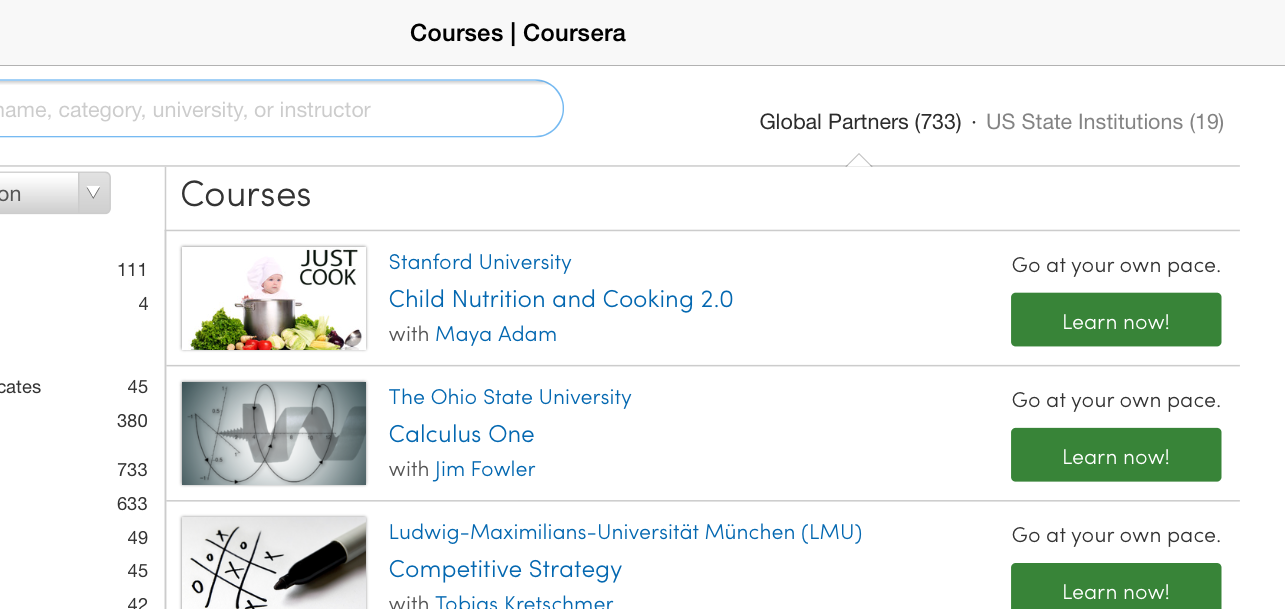Click Learn now for Child Nutrition course
Image resolution: width=1285 pixels, height=609 pixels.
[1116, 320]
